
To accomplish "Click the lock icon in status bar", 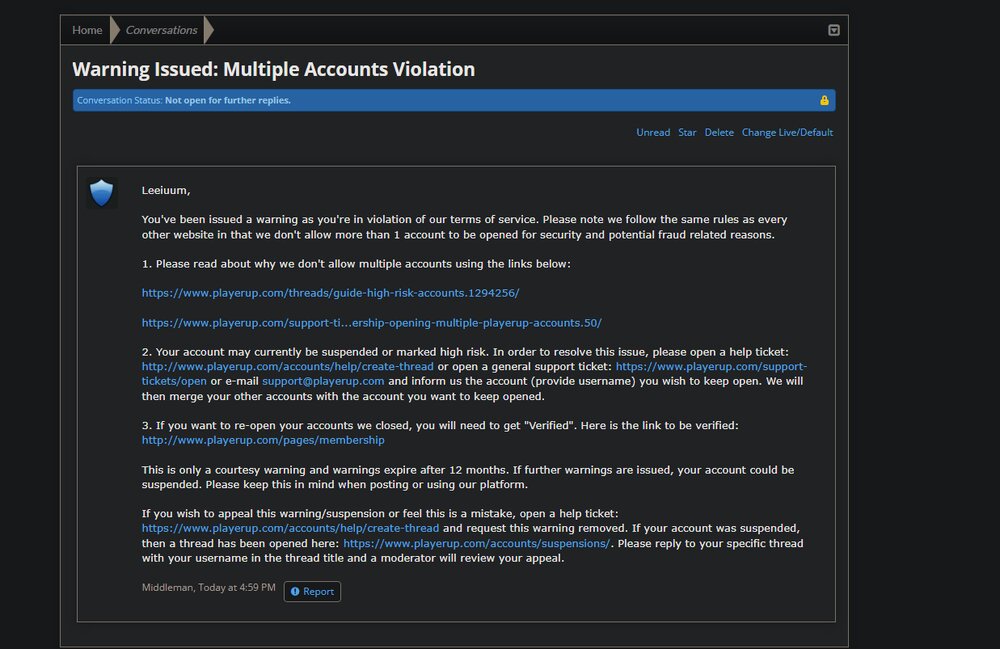I will [824, 100].
